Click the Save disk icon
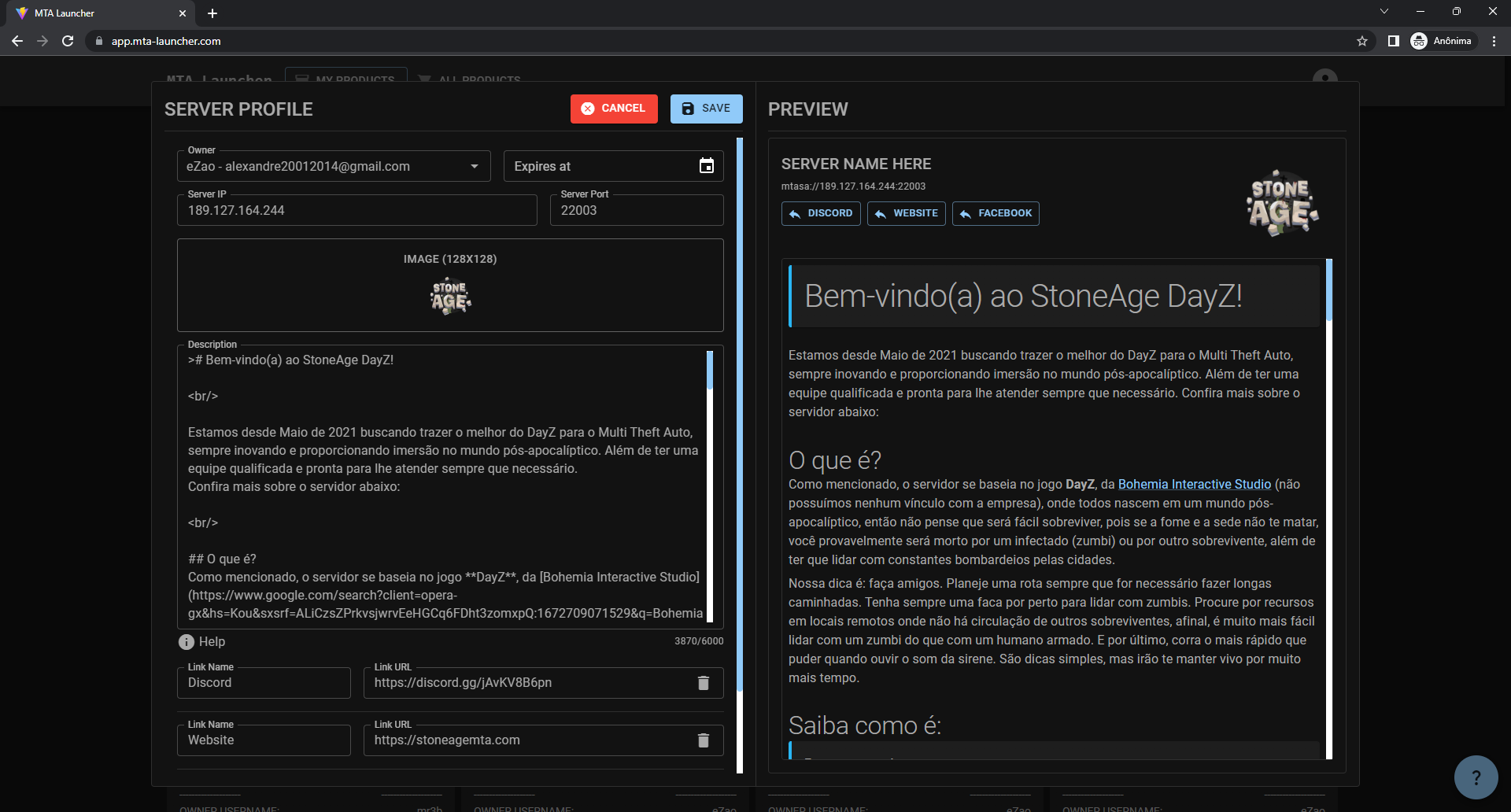1511x812 pixels. point(688,109)
